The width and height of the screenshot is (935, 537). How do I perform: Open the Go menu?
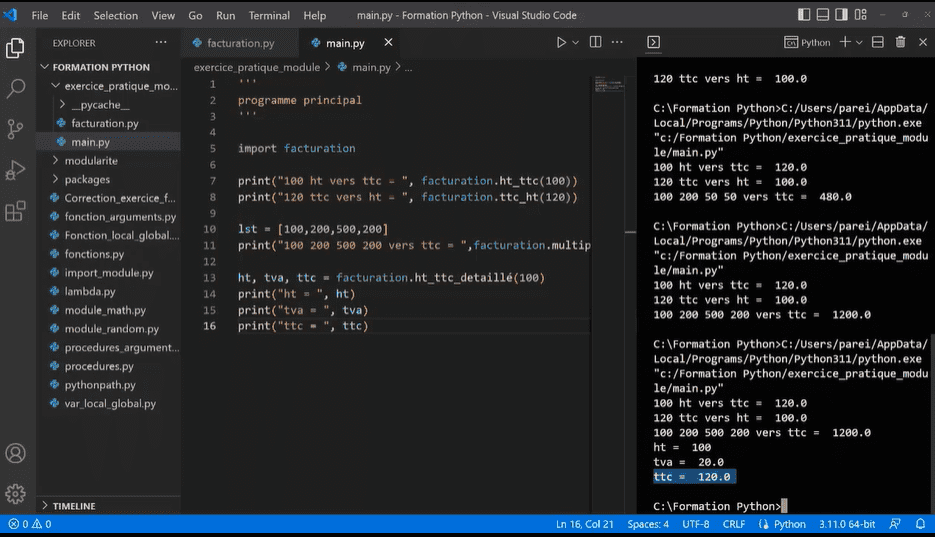click(x=196, y=15)
